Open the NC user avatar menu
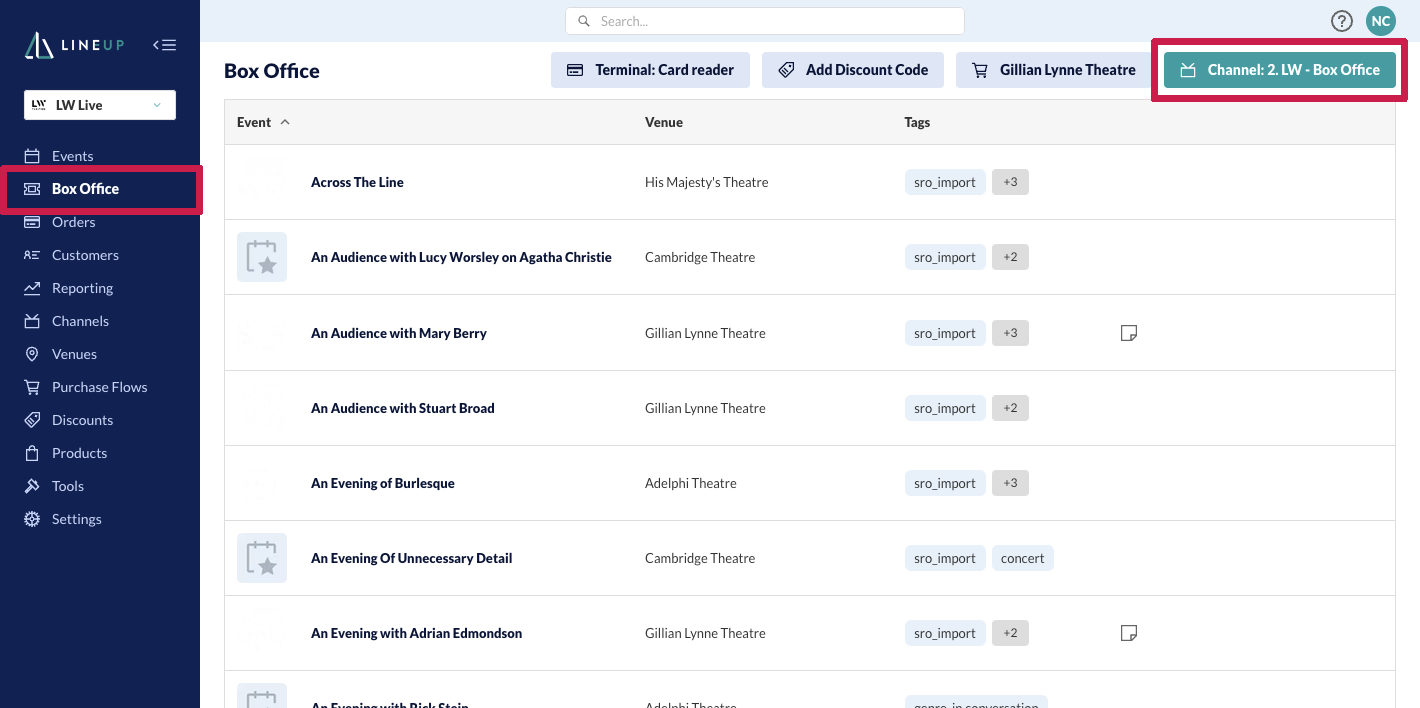Viewport: 1420px width, 708px height. pyautogui.click(x=1381, y=21)
